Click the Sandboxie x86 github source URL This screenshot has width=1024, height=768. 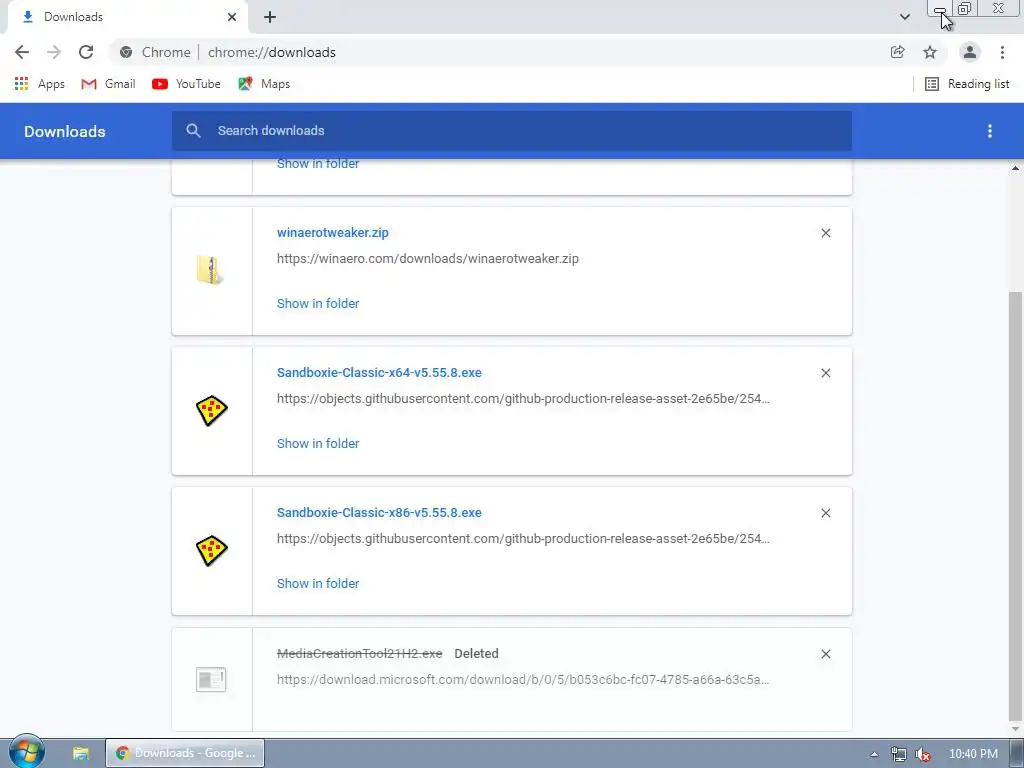[523, 539]
